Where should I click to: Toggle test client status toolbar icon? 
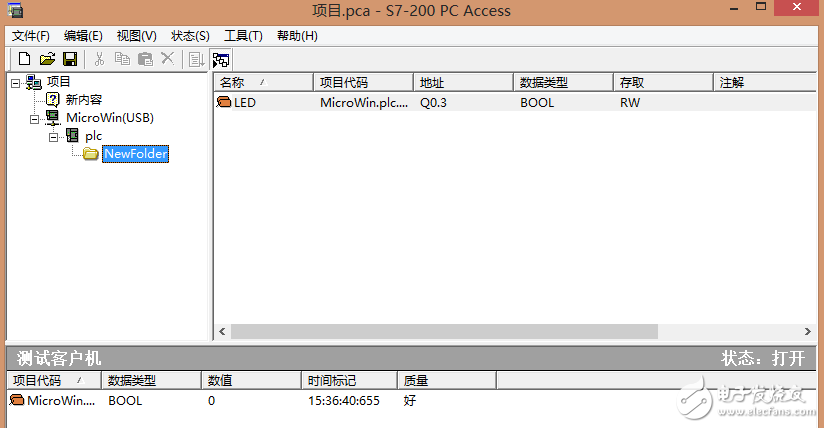pyautogui.click(x=221, y=59)
